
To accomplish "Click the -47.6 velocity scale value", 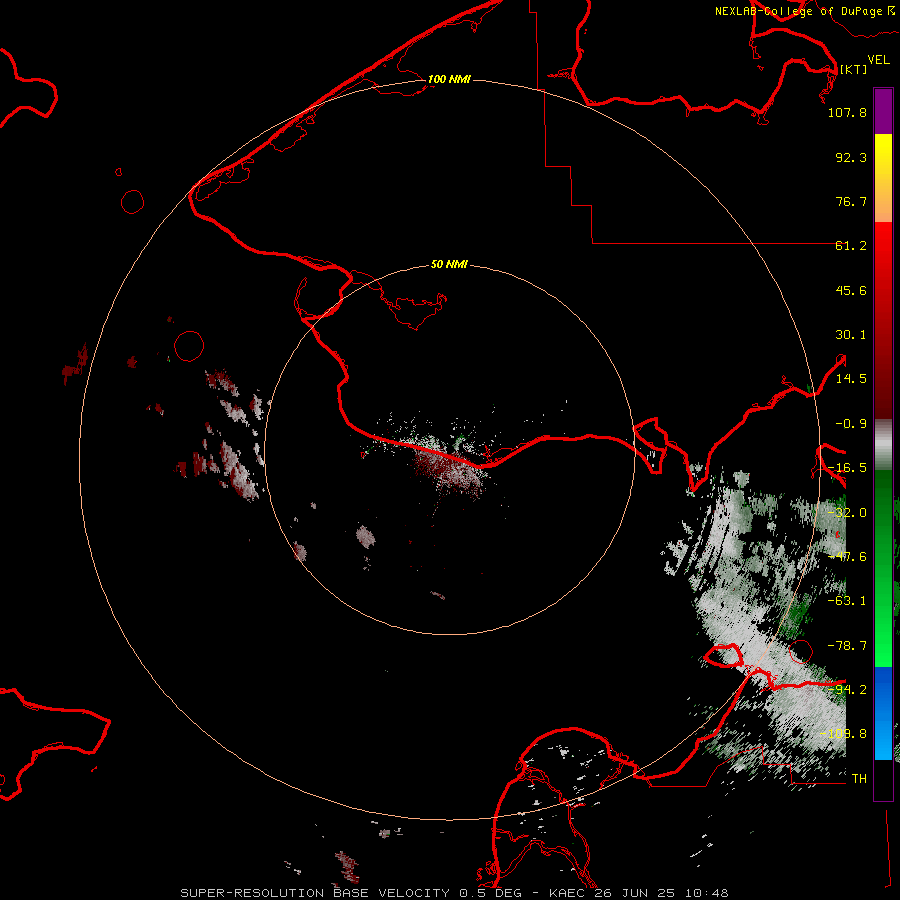I will (x=847, y=557).
